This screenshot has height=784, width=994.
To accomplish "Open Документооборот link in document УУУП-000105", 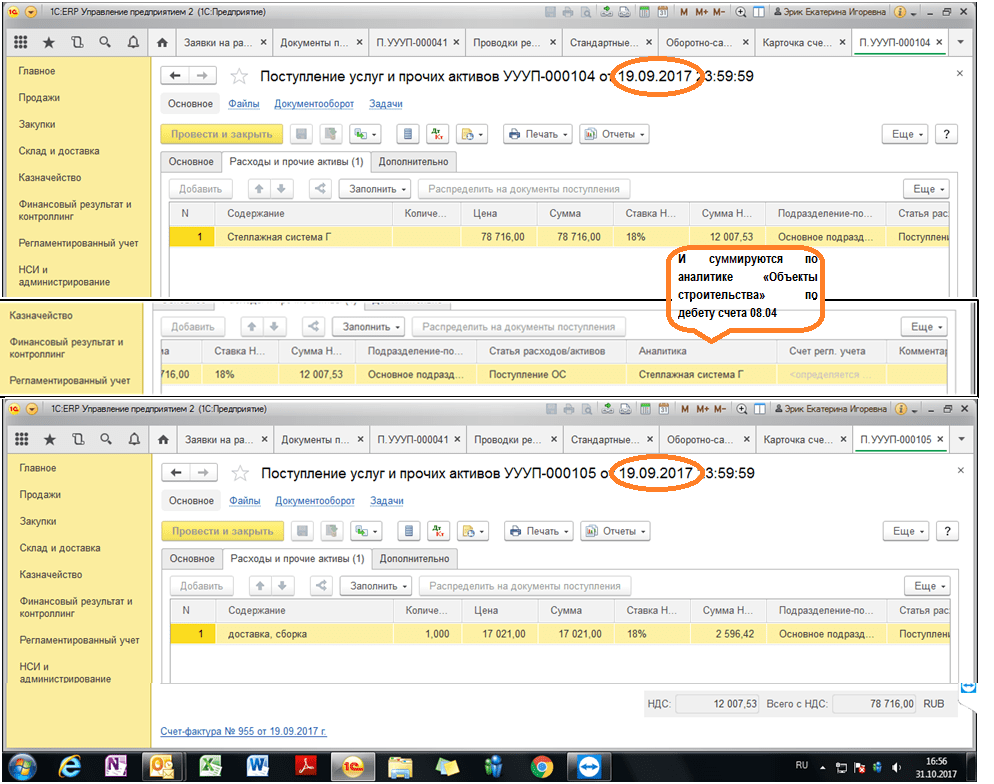I will point(315,501).
